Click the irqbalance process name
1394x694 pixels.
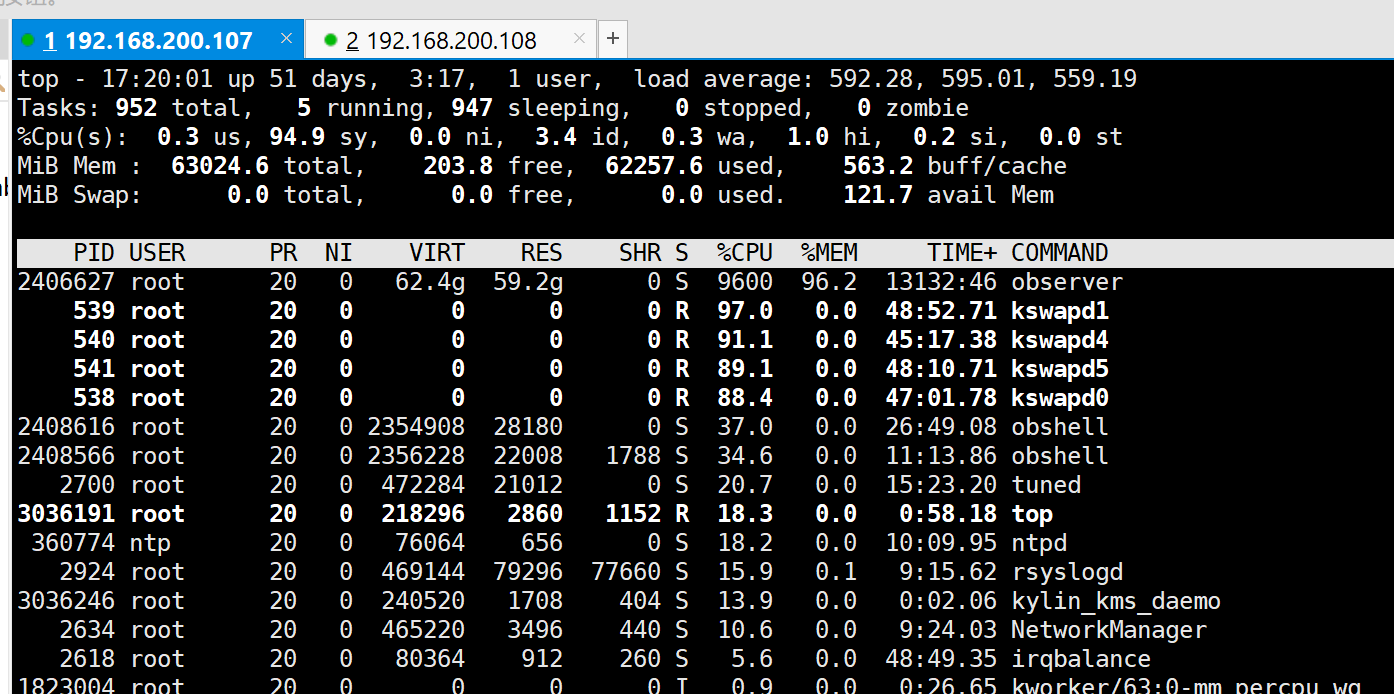coord(1080,659)
